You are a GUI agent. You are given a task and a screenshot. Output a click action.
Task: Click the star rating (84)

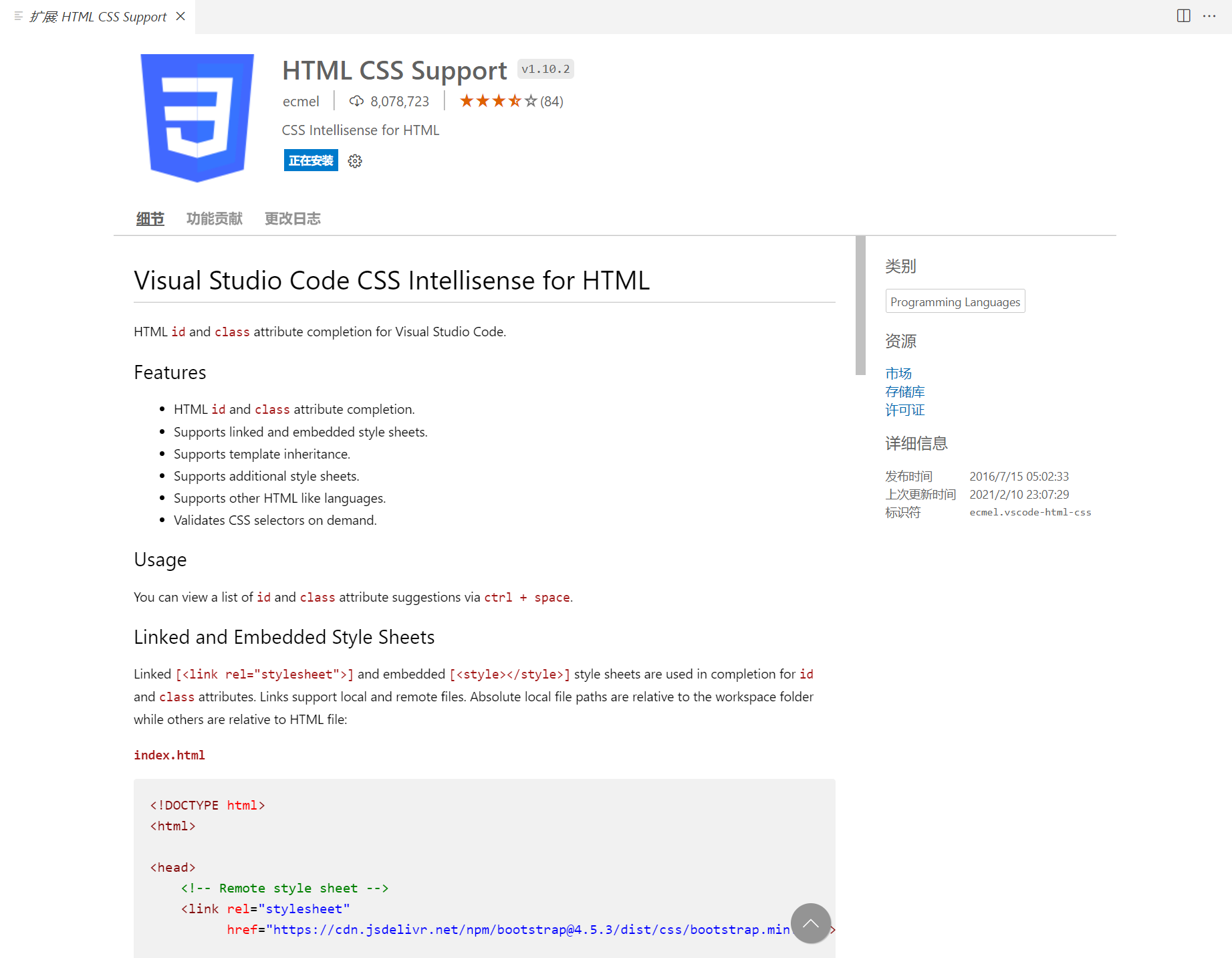(511, 101)
